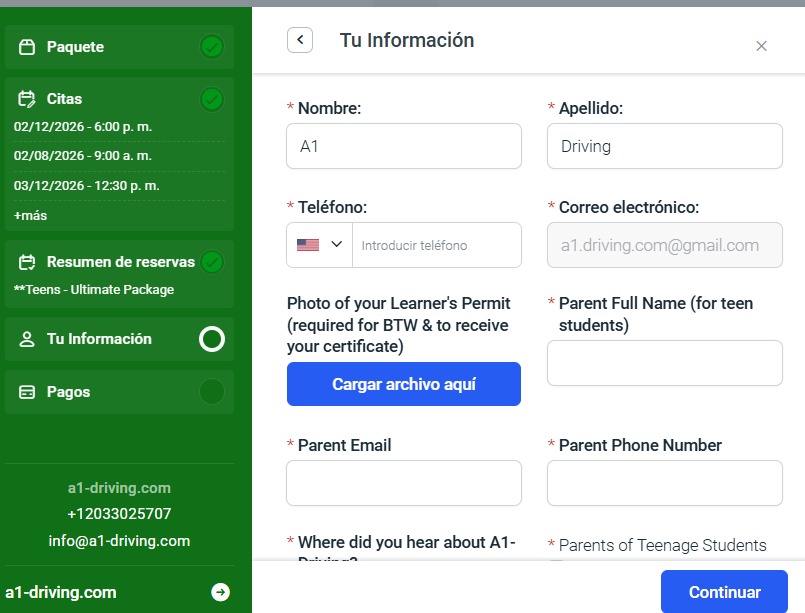Expand appointments list with +más
Screen dimensions: 805x613
tap(30, 215)
